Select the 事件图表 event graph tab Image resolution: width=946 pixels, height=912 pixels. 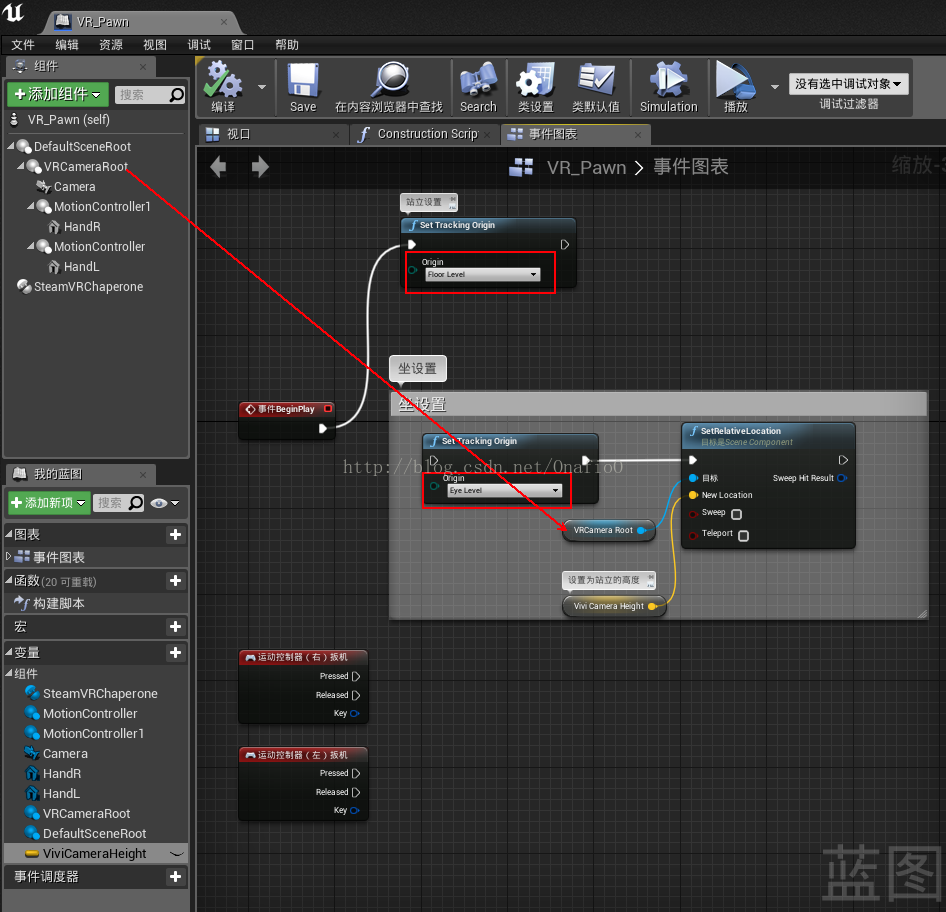click(x=575, y=135)
